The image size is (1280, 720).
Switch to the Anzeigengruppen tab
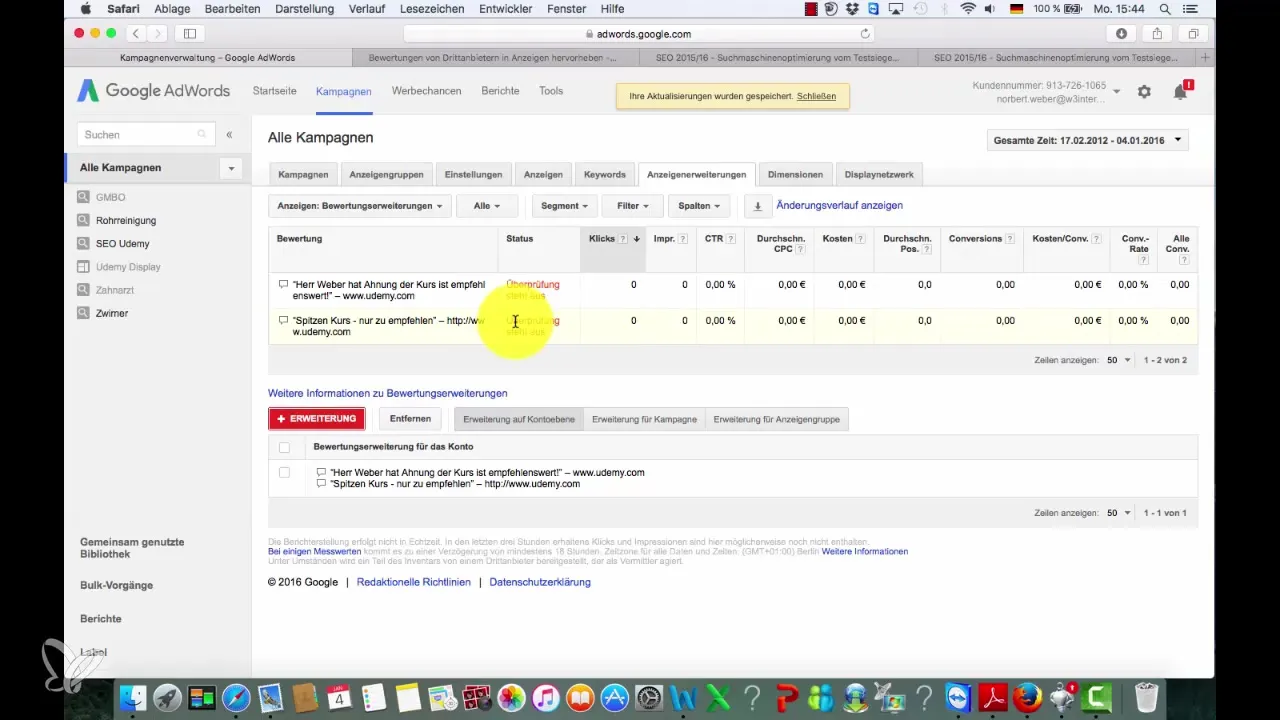coord(386,174)
